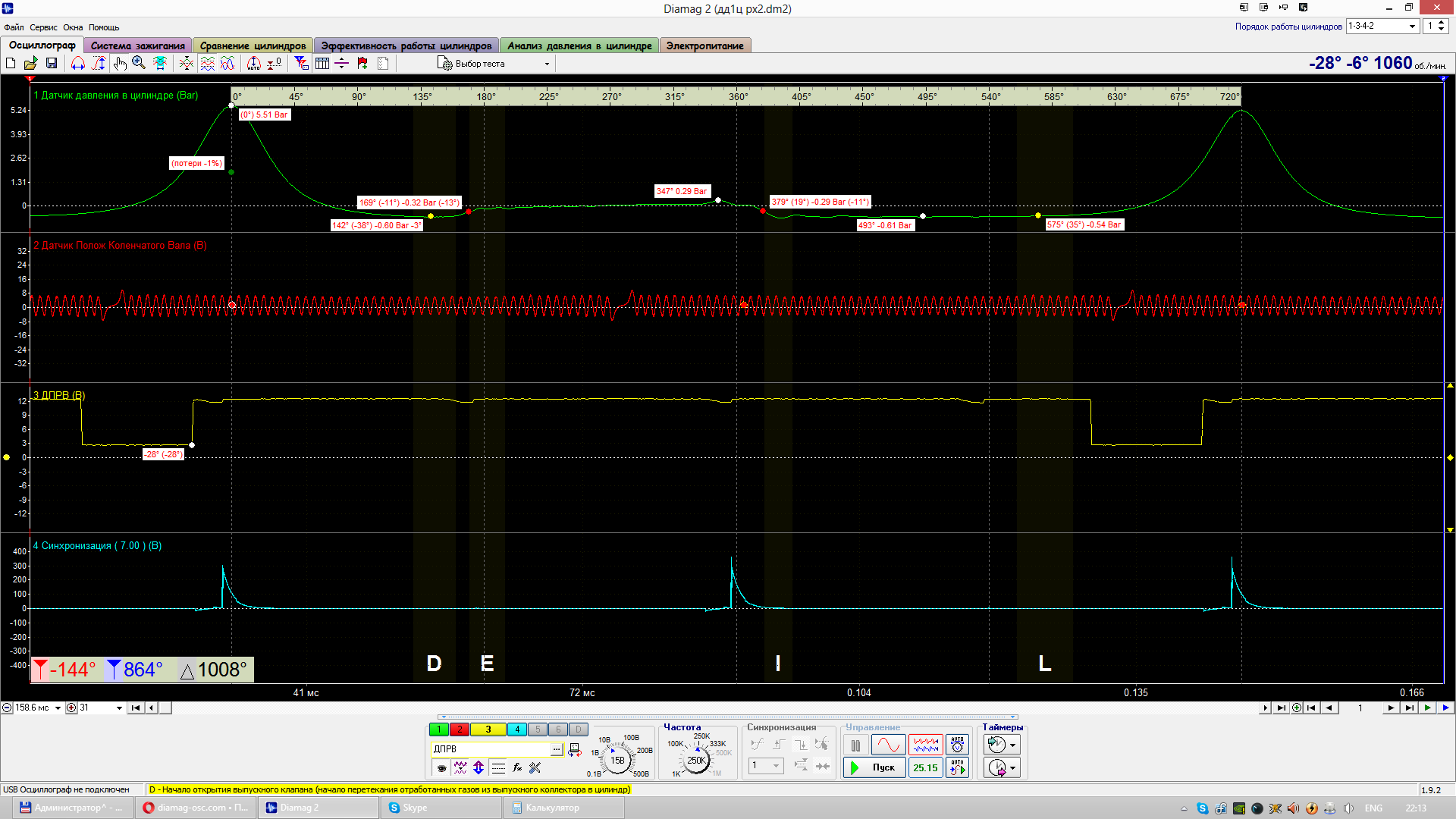Open the channel settings tools icon
Image resolution: width=1456 pixels, height=819 pixels.
click(x=535, y=767)
